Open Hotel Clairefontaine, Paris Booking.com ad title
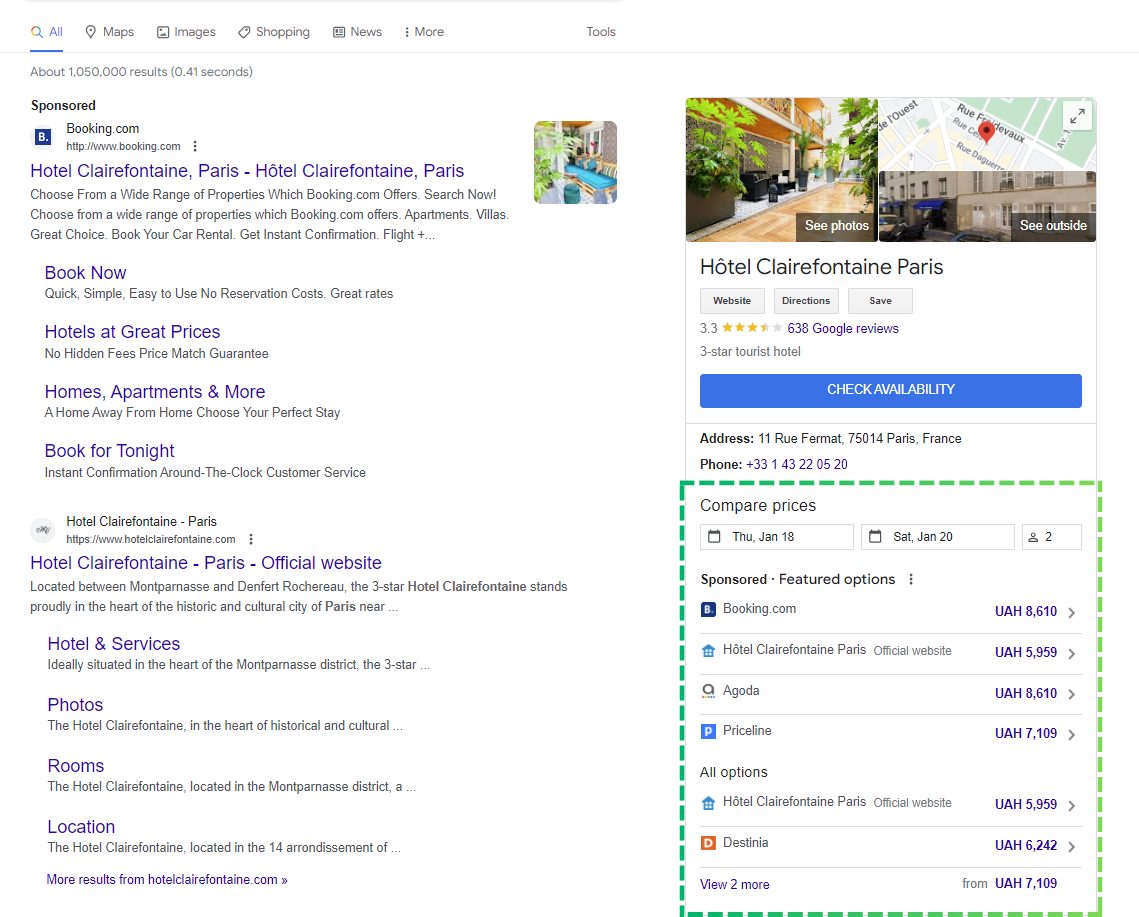The image size is (1139, 917). 247,171
